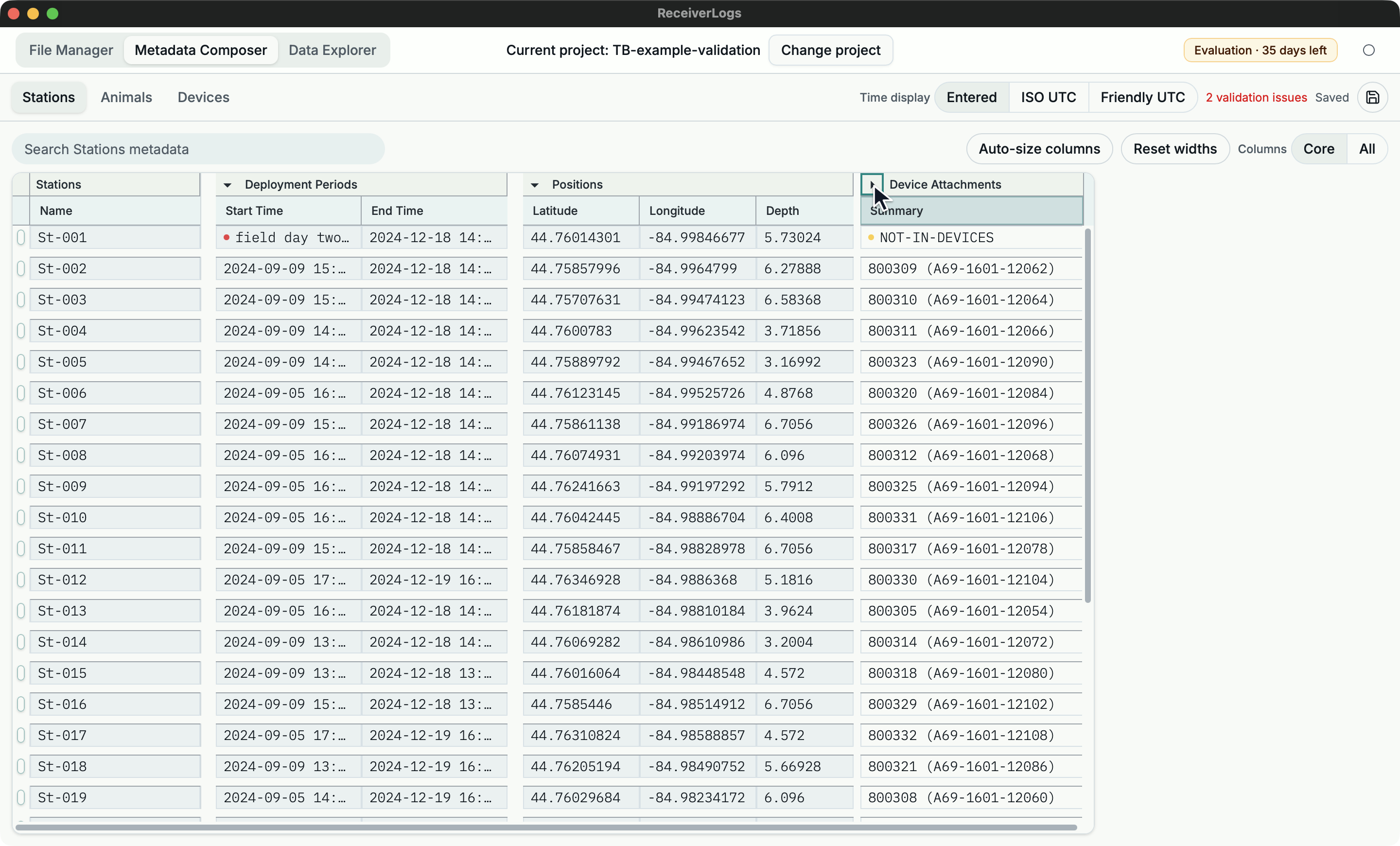Select summary cell 800331 (A69-1601-12106)
The height and width of the screenshot is (846, 1400).
tap(972, 518)
